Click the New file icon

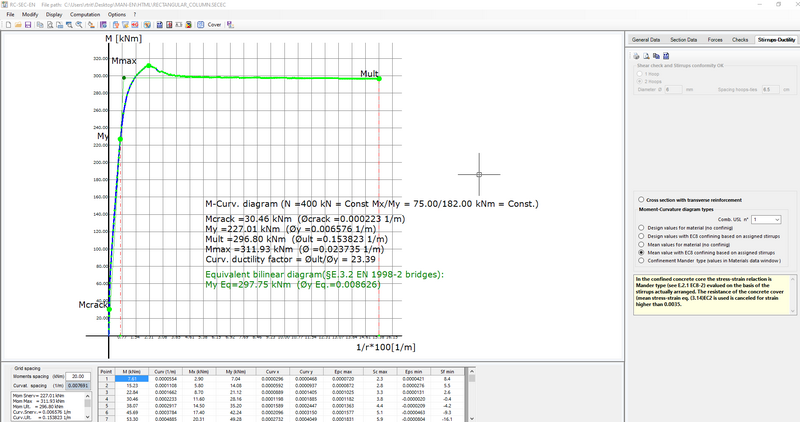9,24
